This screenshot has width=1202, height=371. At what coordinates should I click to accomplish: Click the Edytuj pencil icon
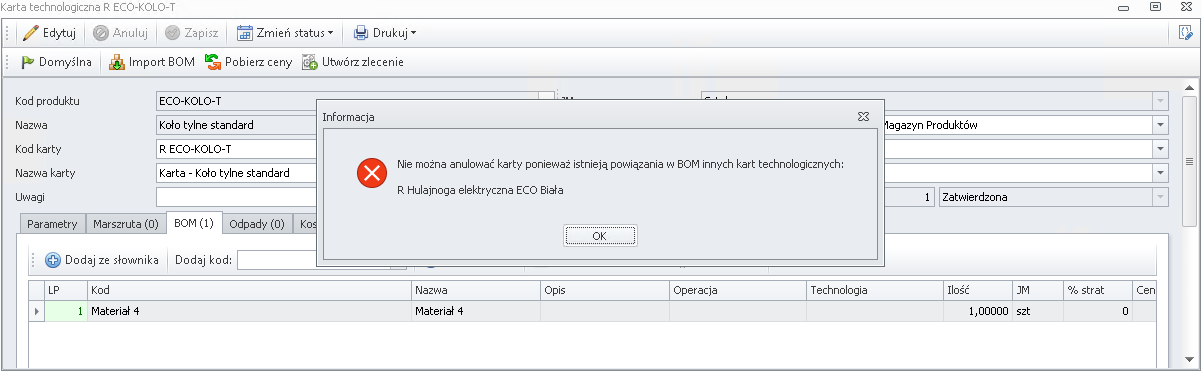pos(31,32)
